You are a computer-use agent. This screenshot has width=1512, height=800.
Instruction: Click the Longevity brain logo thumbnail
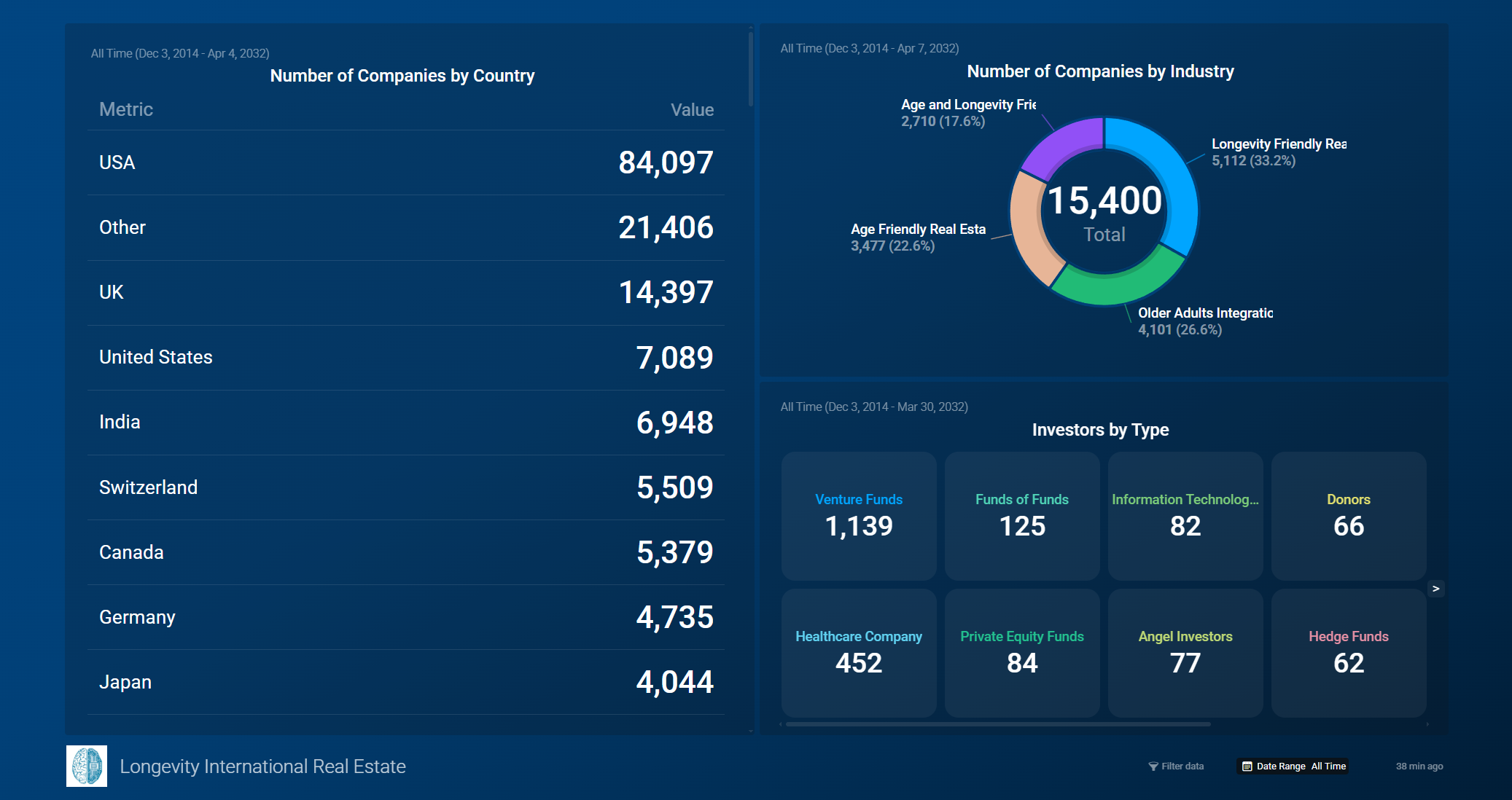click(87, 766)
